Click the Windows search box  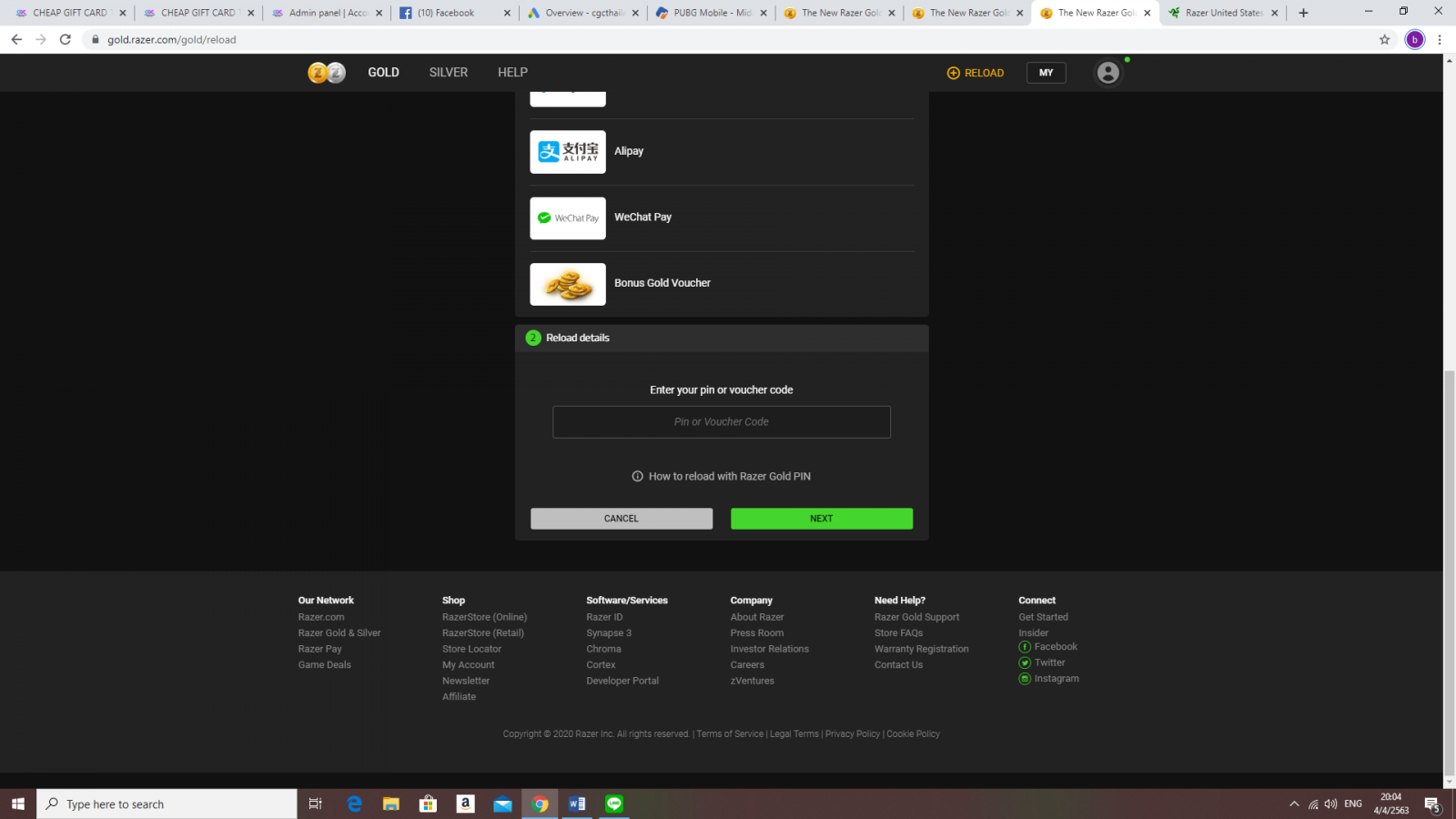click(x=167, y=804)
